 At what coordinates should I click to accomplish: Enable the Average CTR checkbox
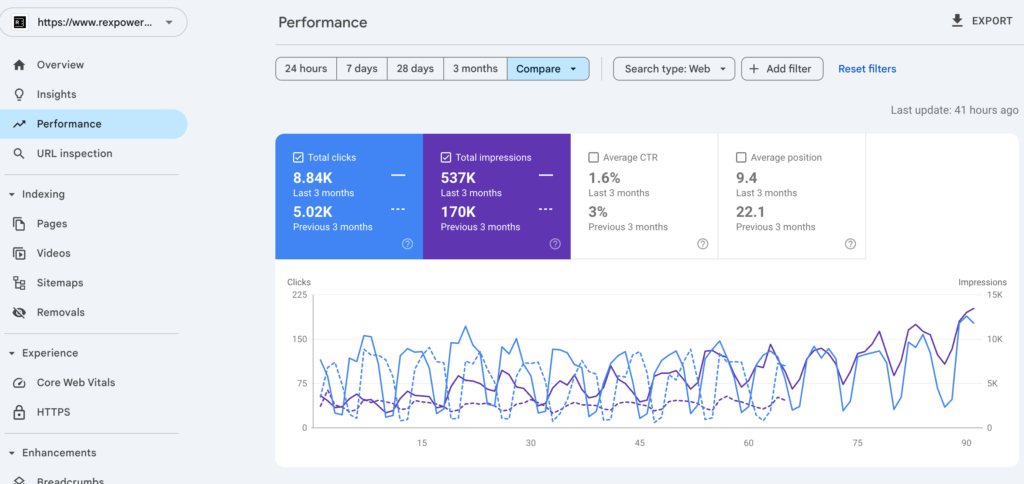point(594,158)
